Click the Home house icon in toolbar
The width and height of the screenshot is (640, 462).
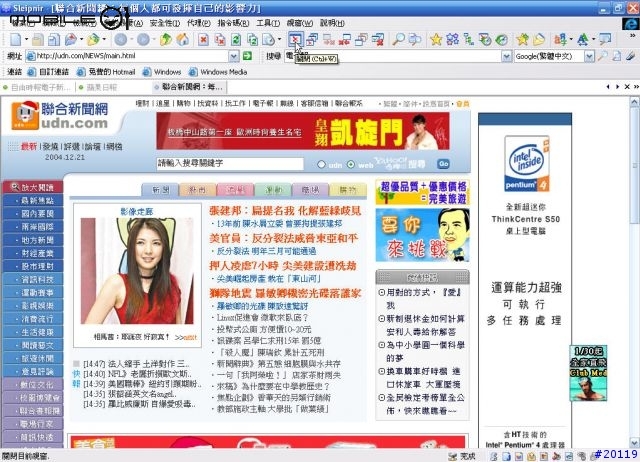pyautogui.click(x=182, y=40)
